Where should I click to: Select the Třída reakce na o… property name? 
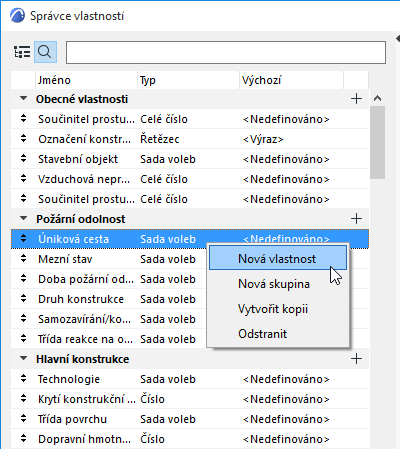click(85, 339)
